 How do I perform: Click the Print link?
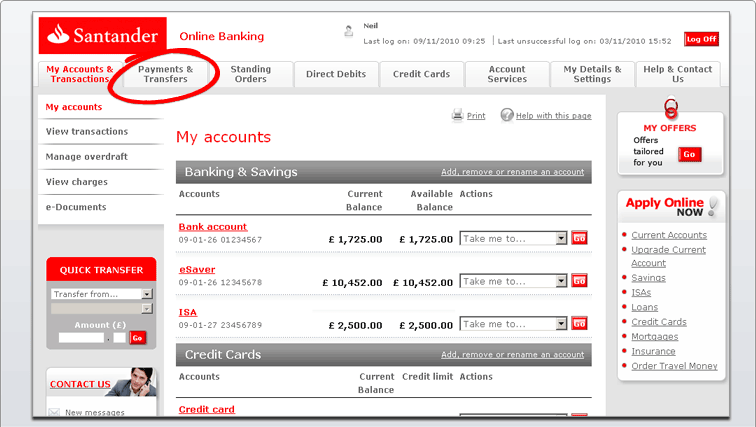[476, 116]
